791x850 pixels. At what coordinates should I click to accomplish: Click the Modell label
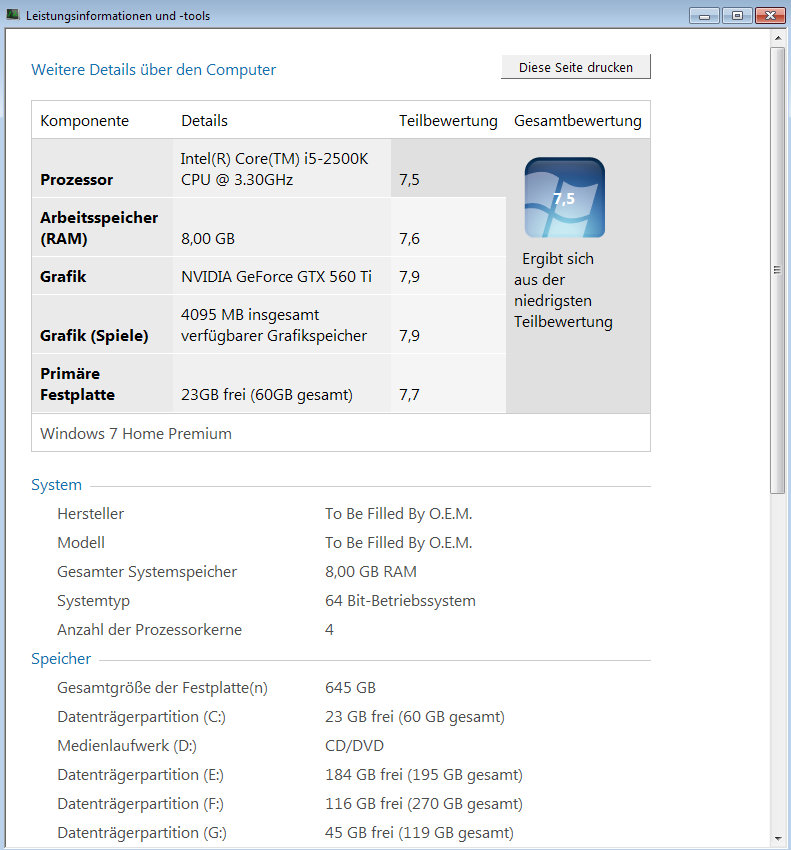(81, 543)
